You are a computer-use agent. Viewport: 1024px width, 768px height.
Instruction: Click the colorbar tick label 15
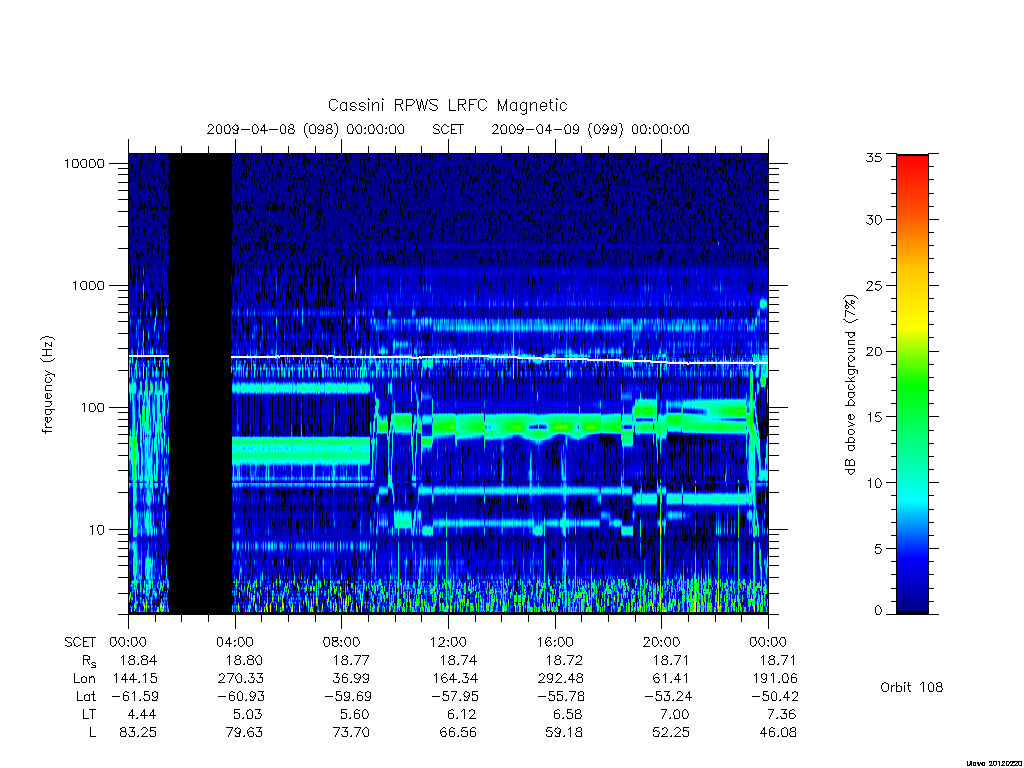[x=873, y=417]
